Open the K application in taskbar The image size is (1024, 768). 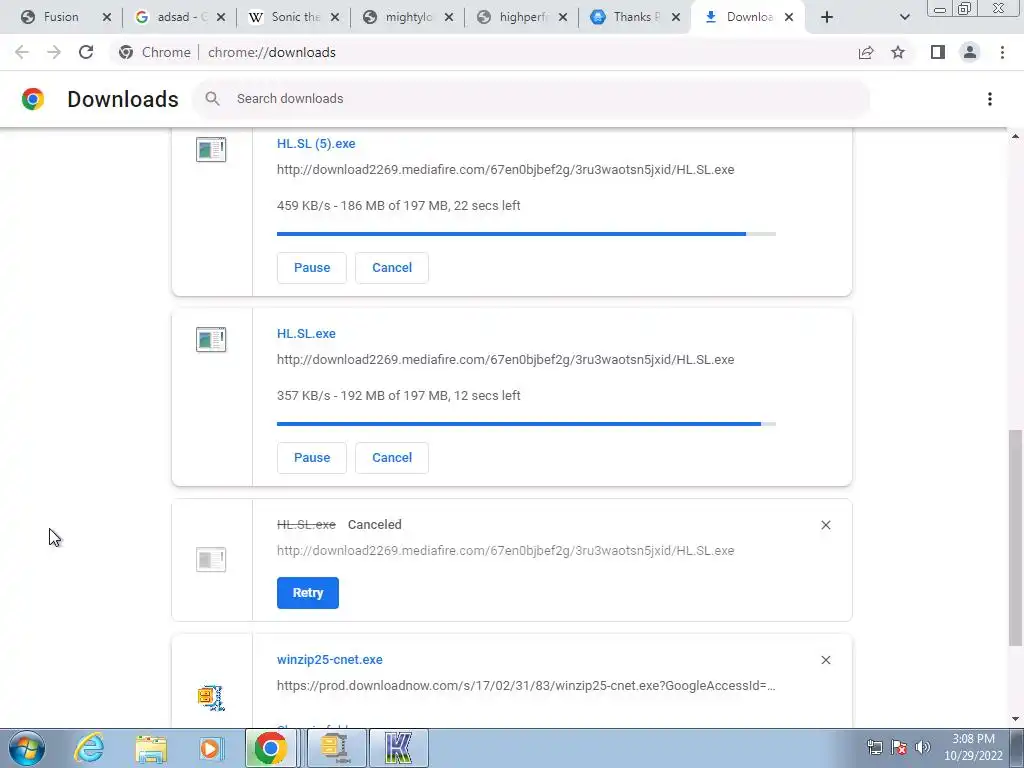point(399,748)
